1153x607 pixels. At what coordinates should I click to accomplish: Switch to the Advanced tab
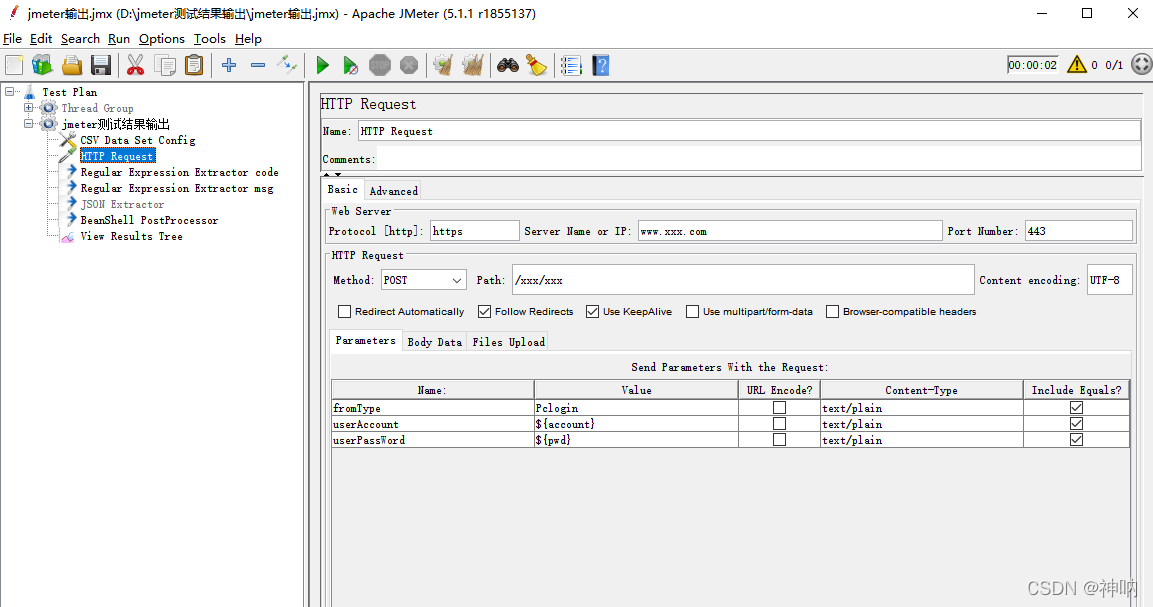point(393,191)
